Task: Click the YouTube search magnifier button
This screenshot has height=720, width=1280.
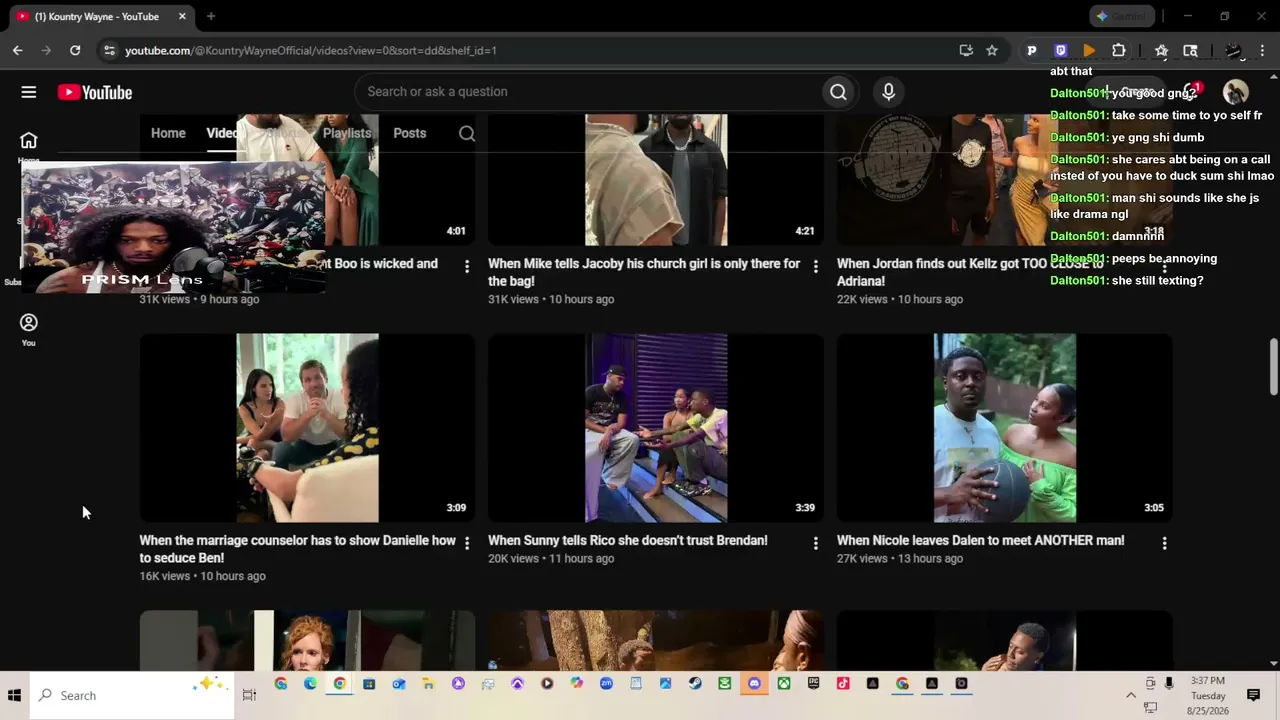Action: point(838,92)
